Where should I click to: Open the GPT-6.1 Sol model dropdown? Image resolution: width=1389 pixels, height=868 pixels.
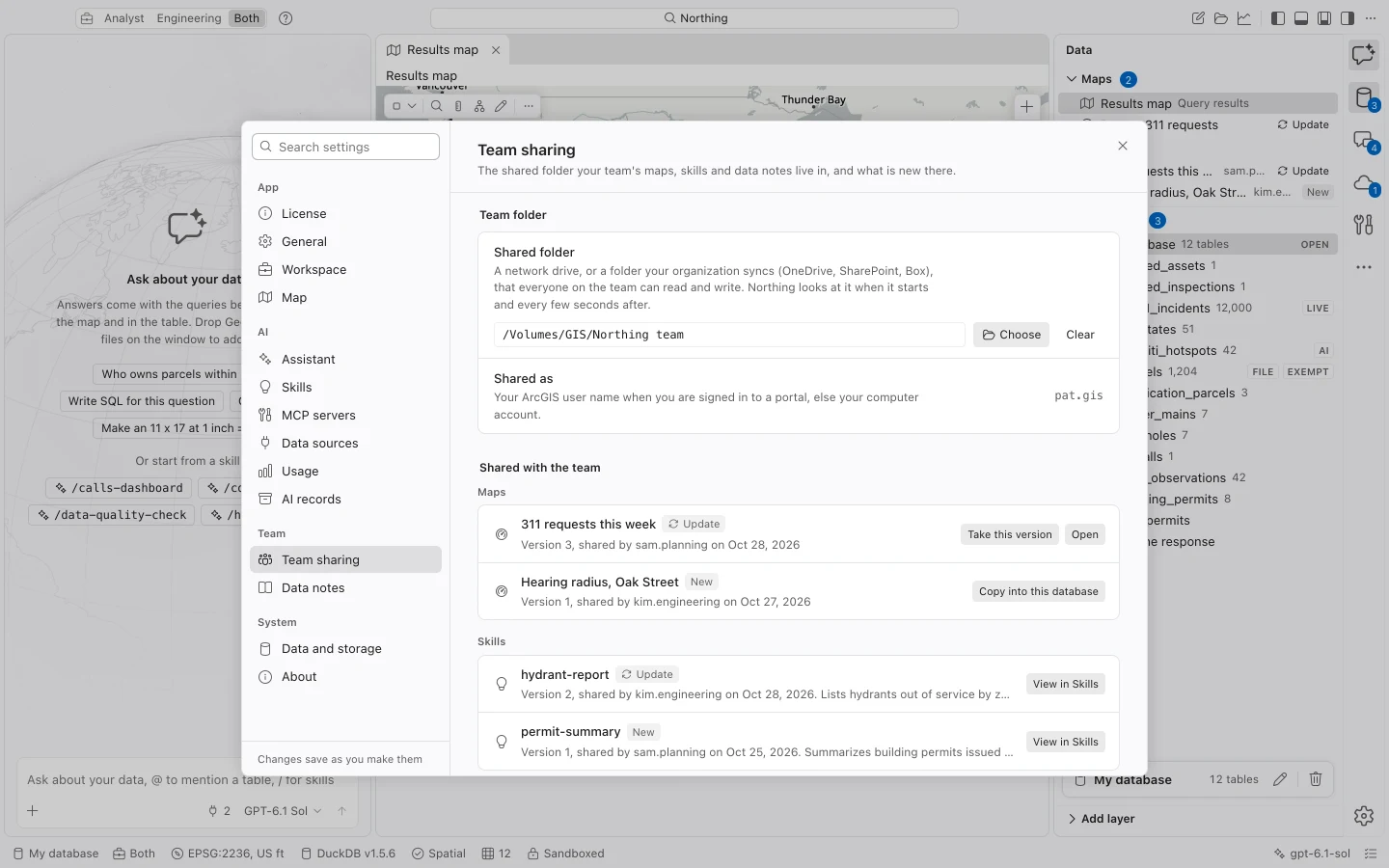pos(283,811)
